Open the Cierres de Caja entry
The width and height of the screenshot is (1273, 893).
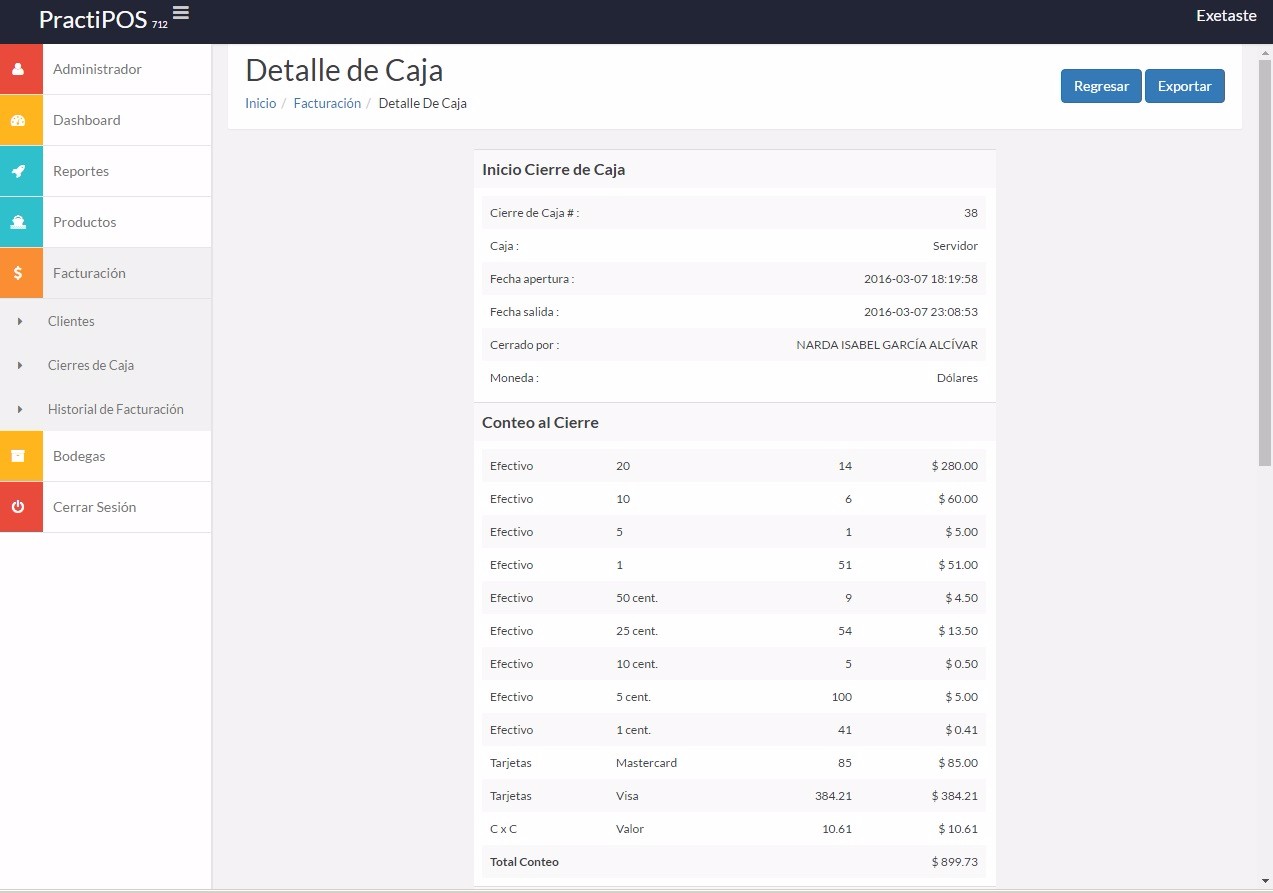click(91, 365)
